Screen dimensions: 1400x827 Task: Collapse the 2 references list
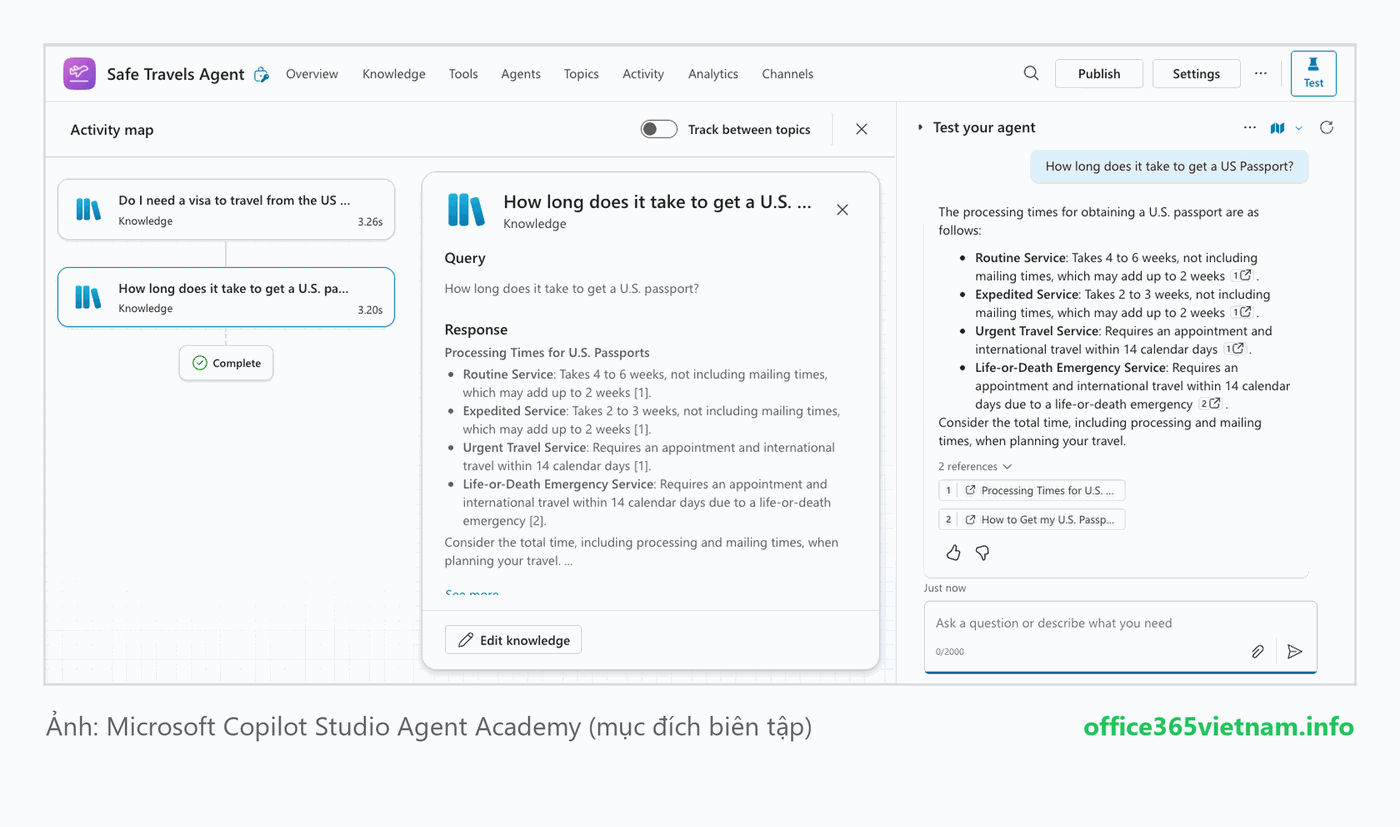click(x=975, y=466)
